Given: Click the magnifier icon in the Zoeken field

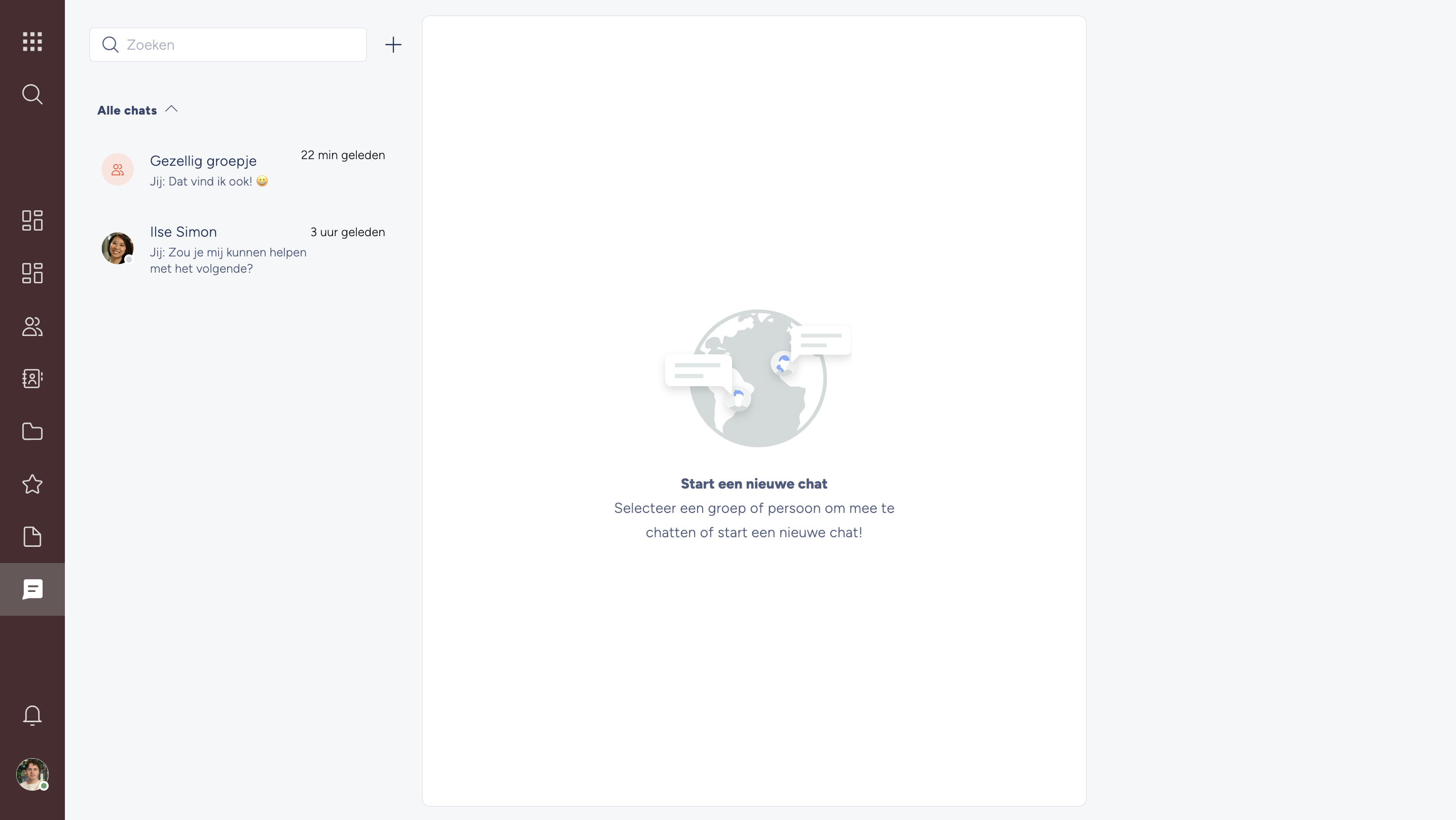Looking at the screenshot, I should pos(110,45).
